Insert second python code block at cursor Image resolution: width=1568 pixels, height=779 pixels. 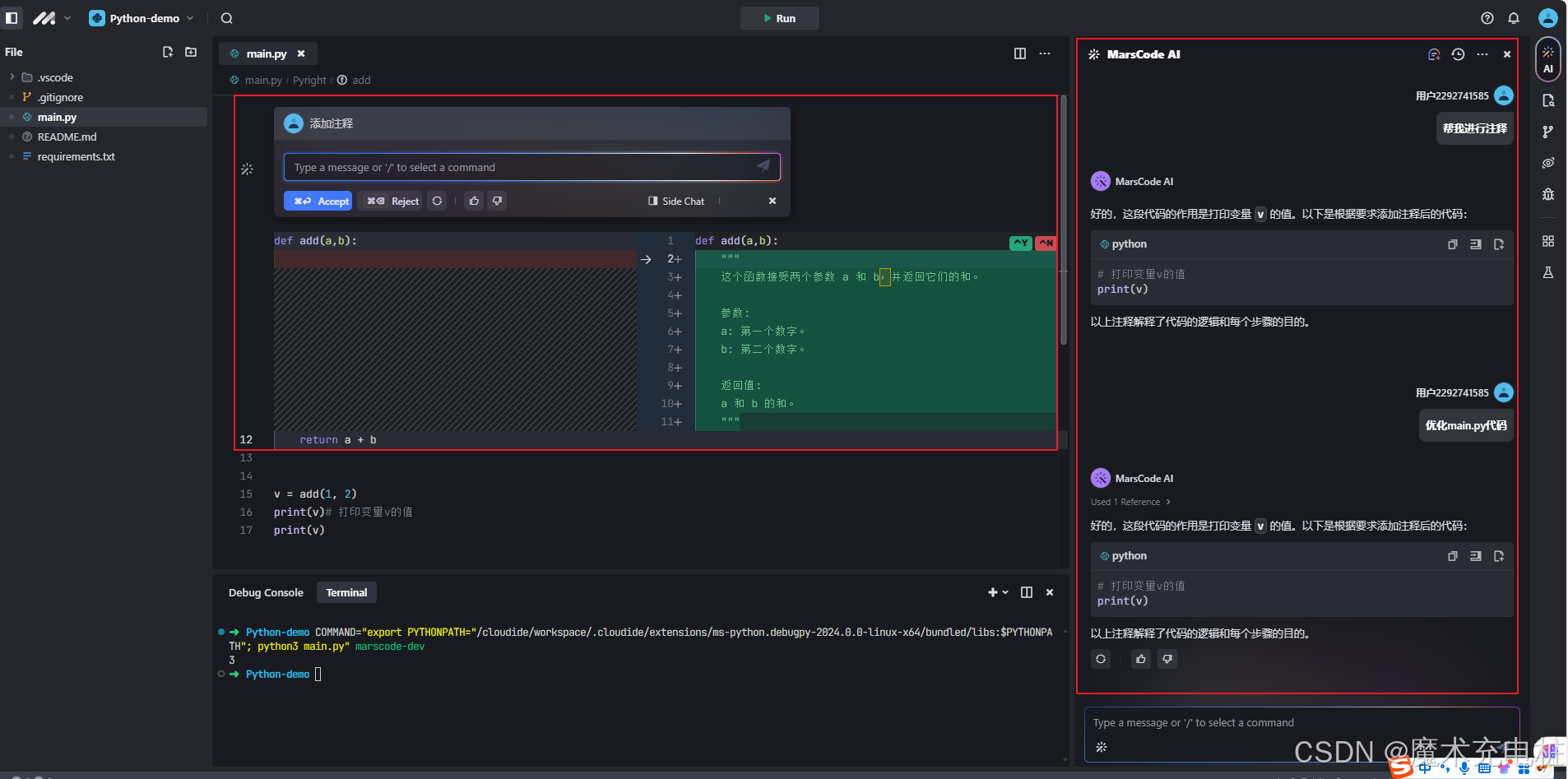click(x=1476, y=556)
